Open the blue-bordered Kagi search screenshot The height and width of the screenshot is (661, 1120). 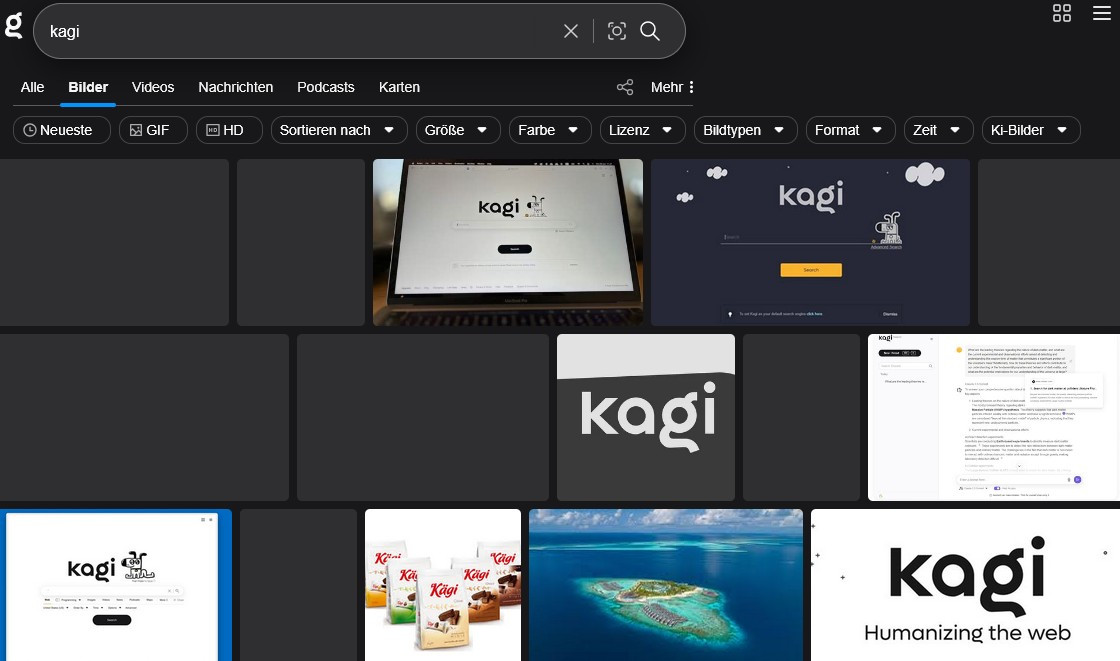[116, 585]
